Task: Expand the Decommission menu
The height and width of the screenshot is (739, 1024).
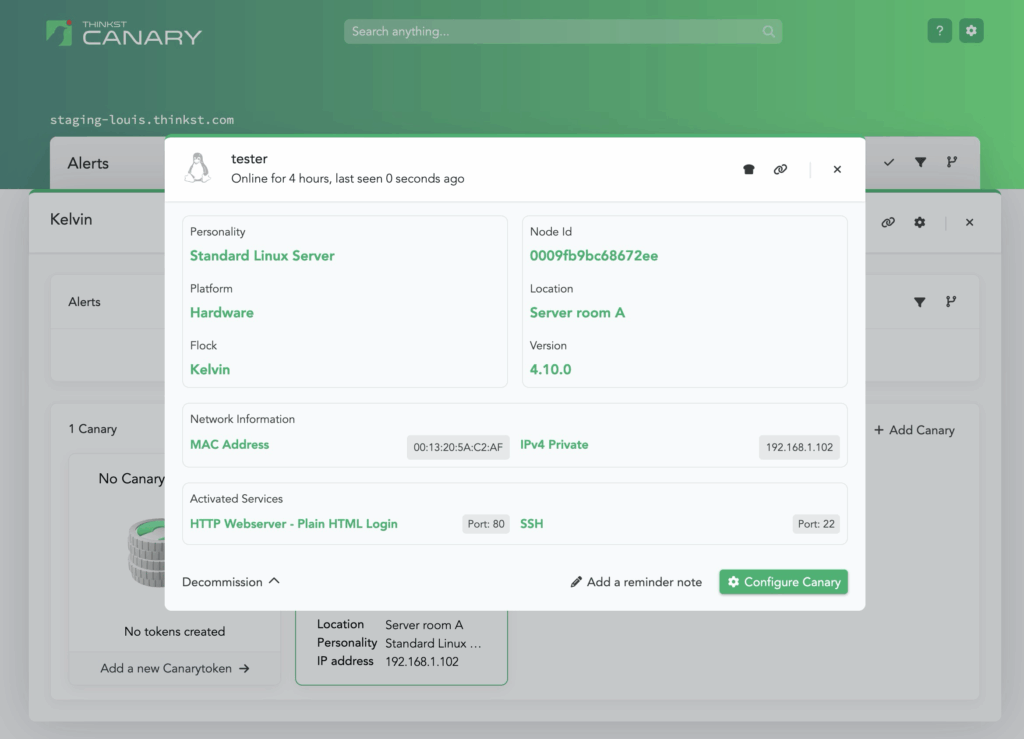Action: click(231, 582)
